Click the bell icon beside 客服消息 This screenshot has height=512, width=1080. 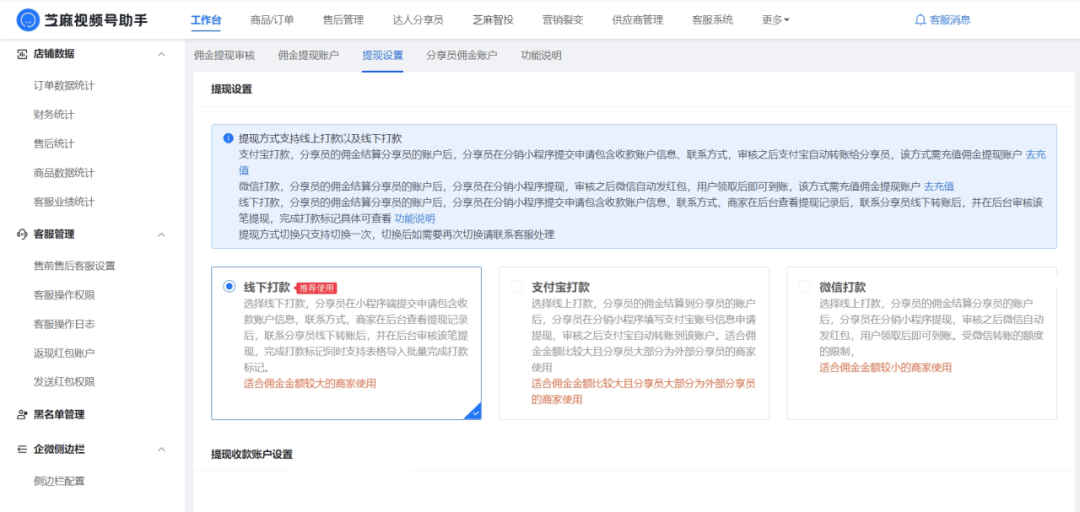920,20
